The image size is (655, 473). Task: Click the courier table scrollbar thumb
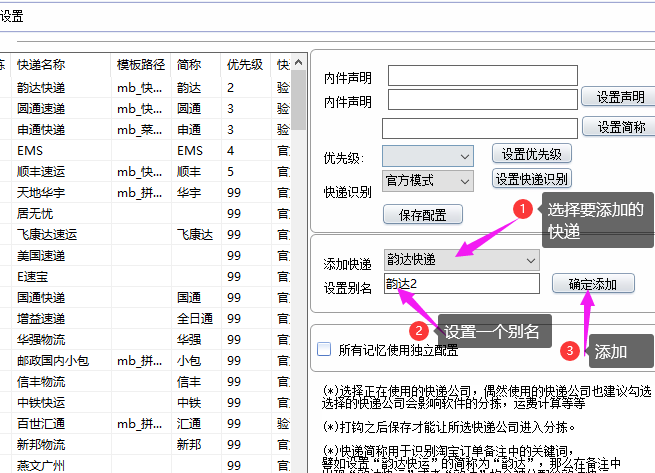pos(298,100)
